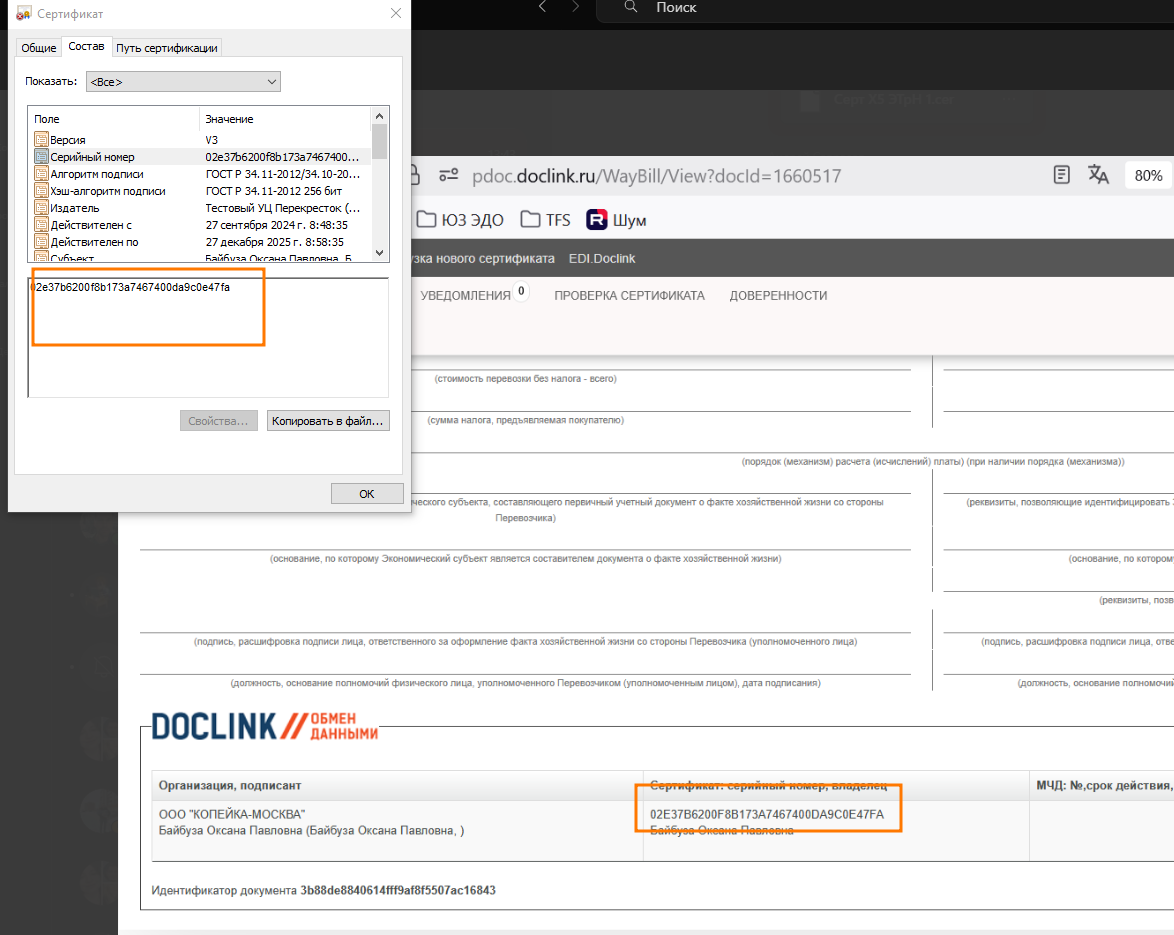Select the Действителен с row
Viewport: 1174px width, 935px height.
199,225
